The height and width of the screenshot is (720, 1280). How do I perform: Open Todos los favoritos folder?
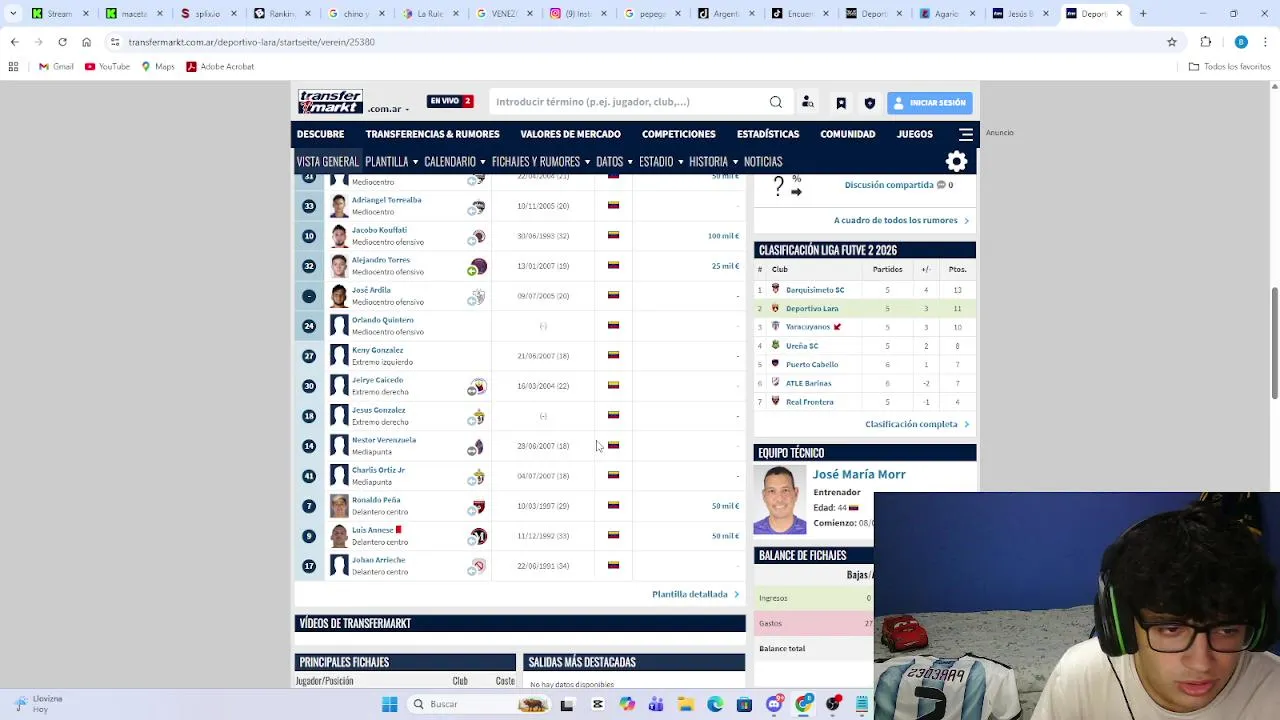pos(1230,66)
